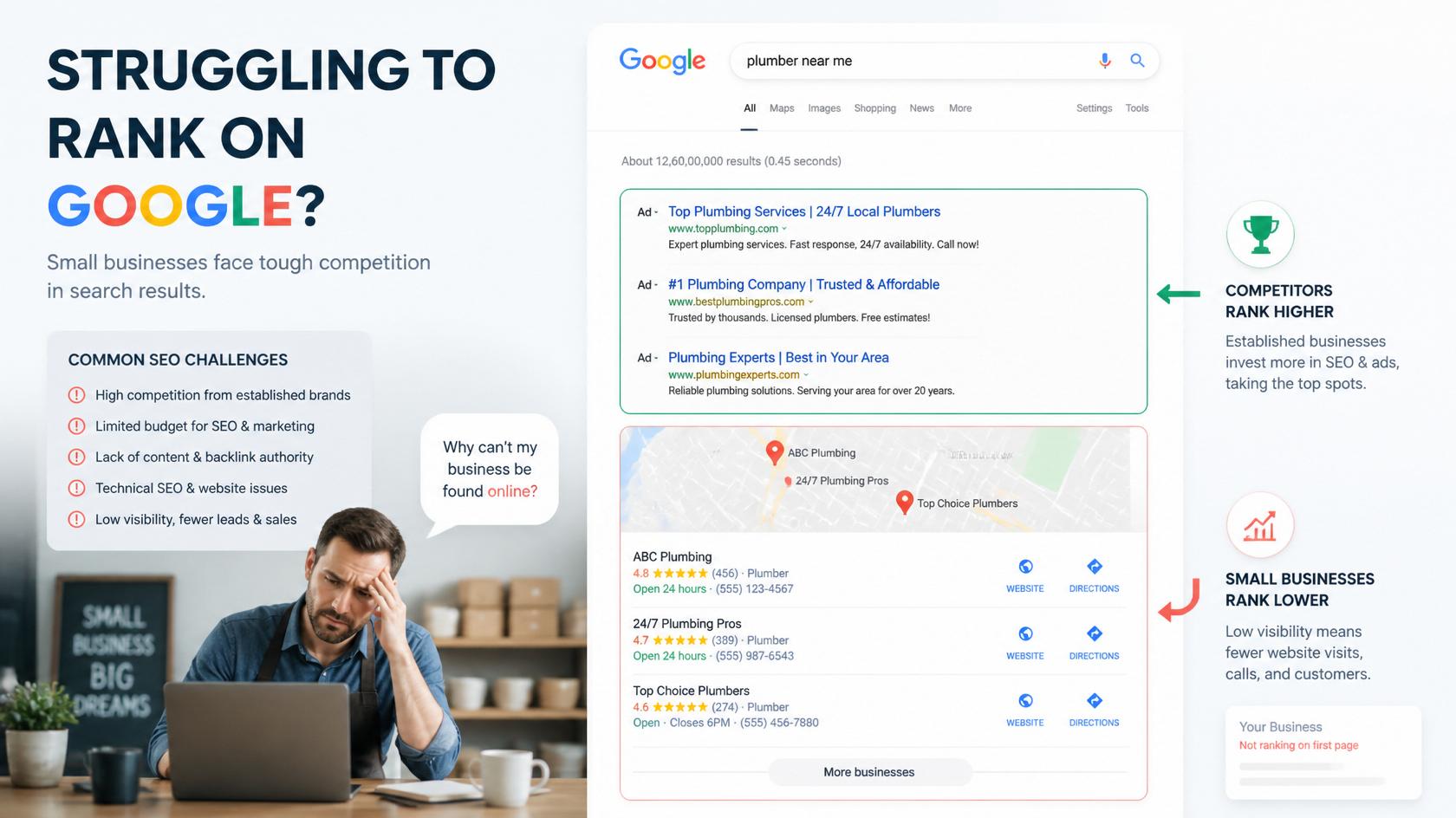Click phone number (555) 987-6543

click(x=755, y=656)
